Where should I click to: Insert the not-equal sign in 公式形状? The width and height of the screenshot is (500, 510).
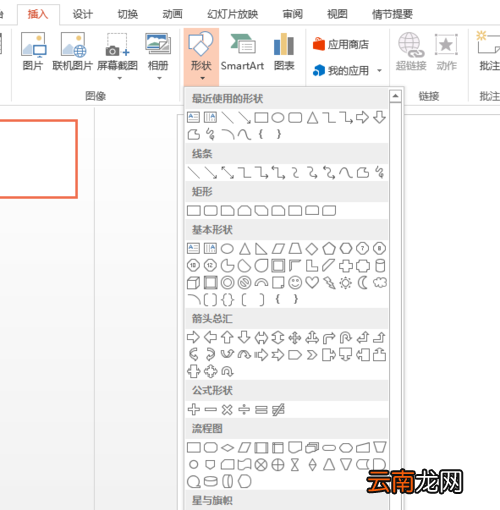tap(278, 409)
